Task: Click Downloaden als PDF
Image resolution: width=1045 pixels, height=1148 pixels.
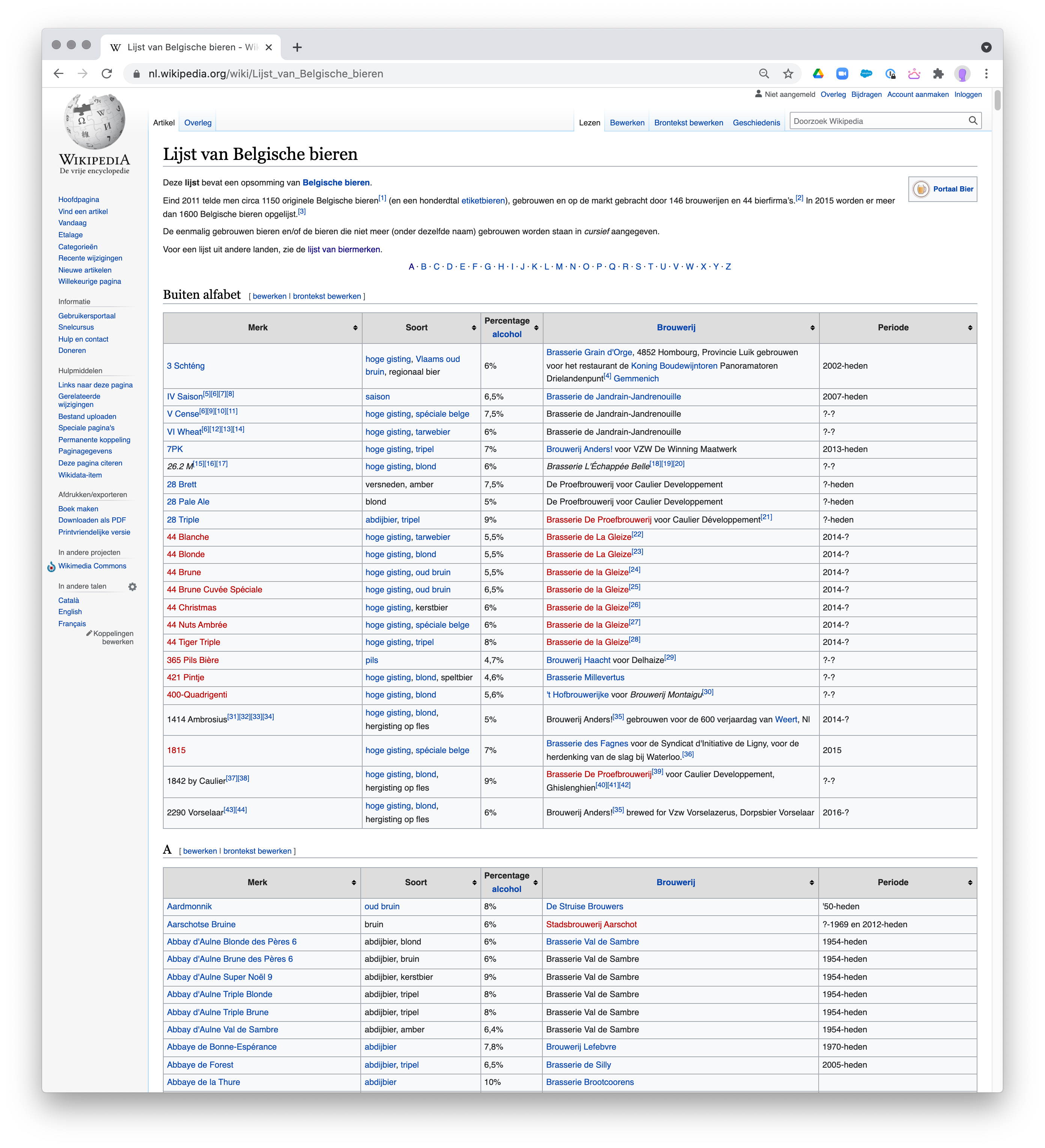Action: [x=92, y=520]
